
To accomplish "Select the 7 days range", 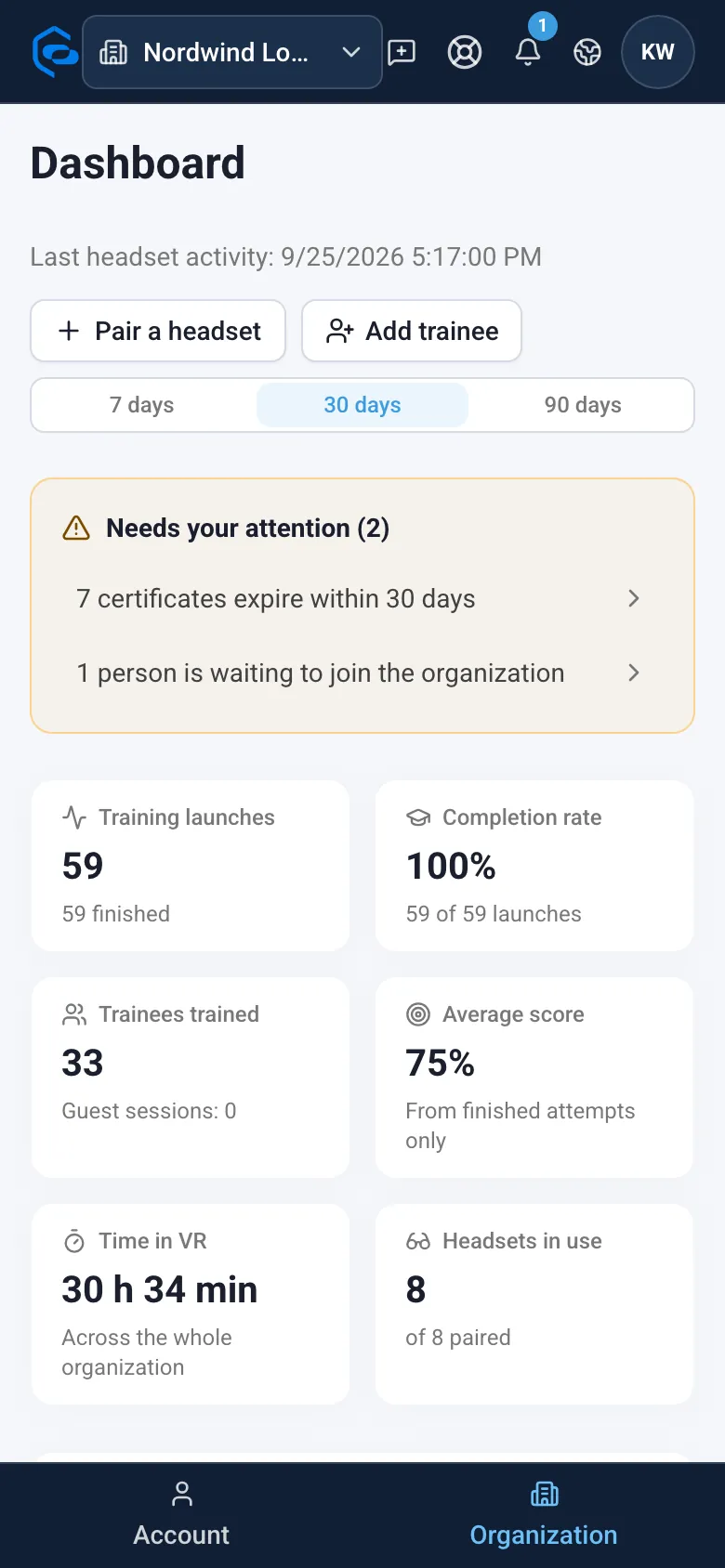I will [x=142, y=405].
